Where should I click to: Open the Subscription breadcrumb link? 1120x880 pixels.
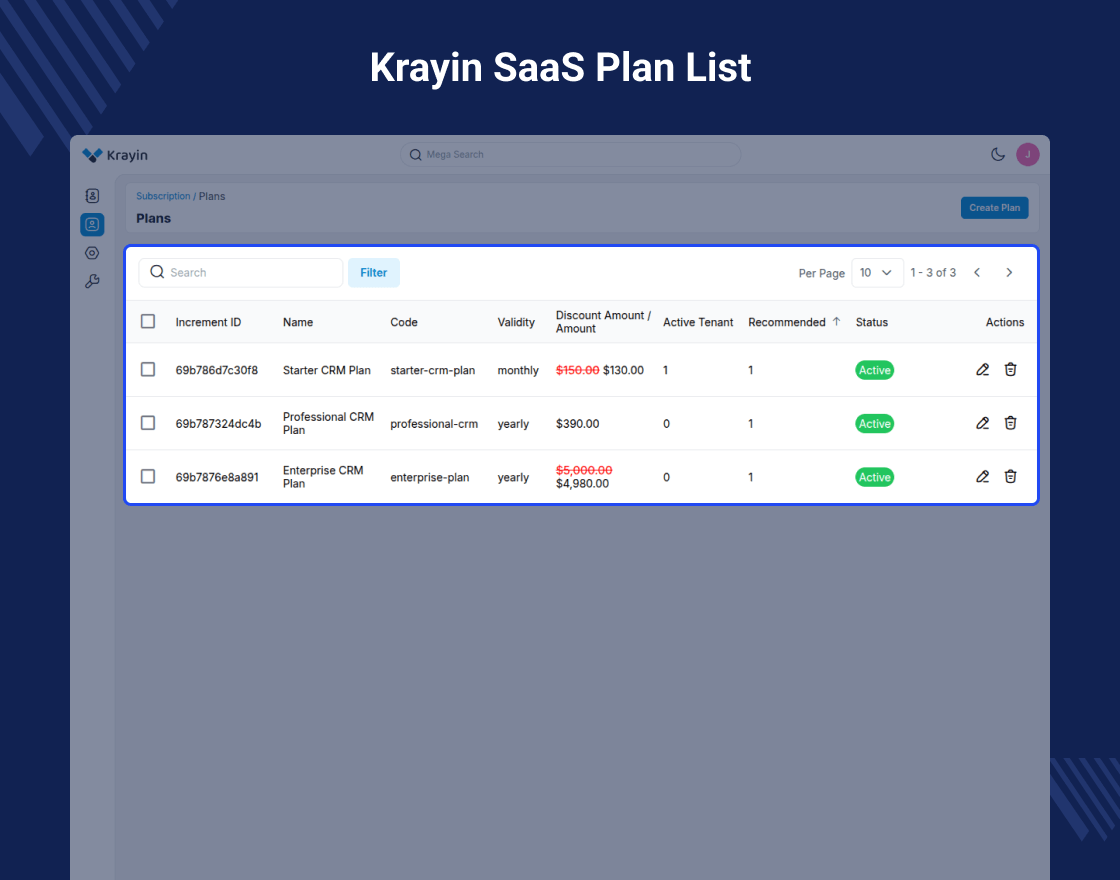[163, 196]
